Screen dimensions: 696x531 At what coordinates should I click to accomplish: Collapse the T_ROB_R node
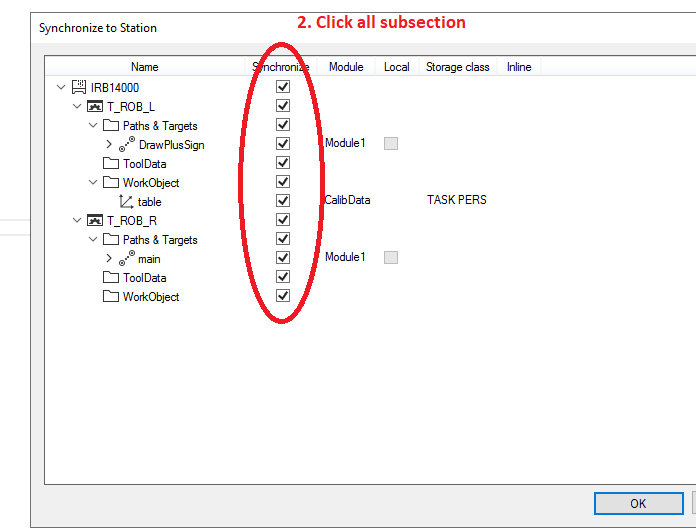tap(77, 220)
